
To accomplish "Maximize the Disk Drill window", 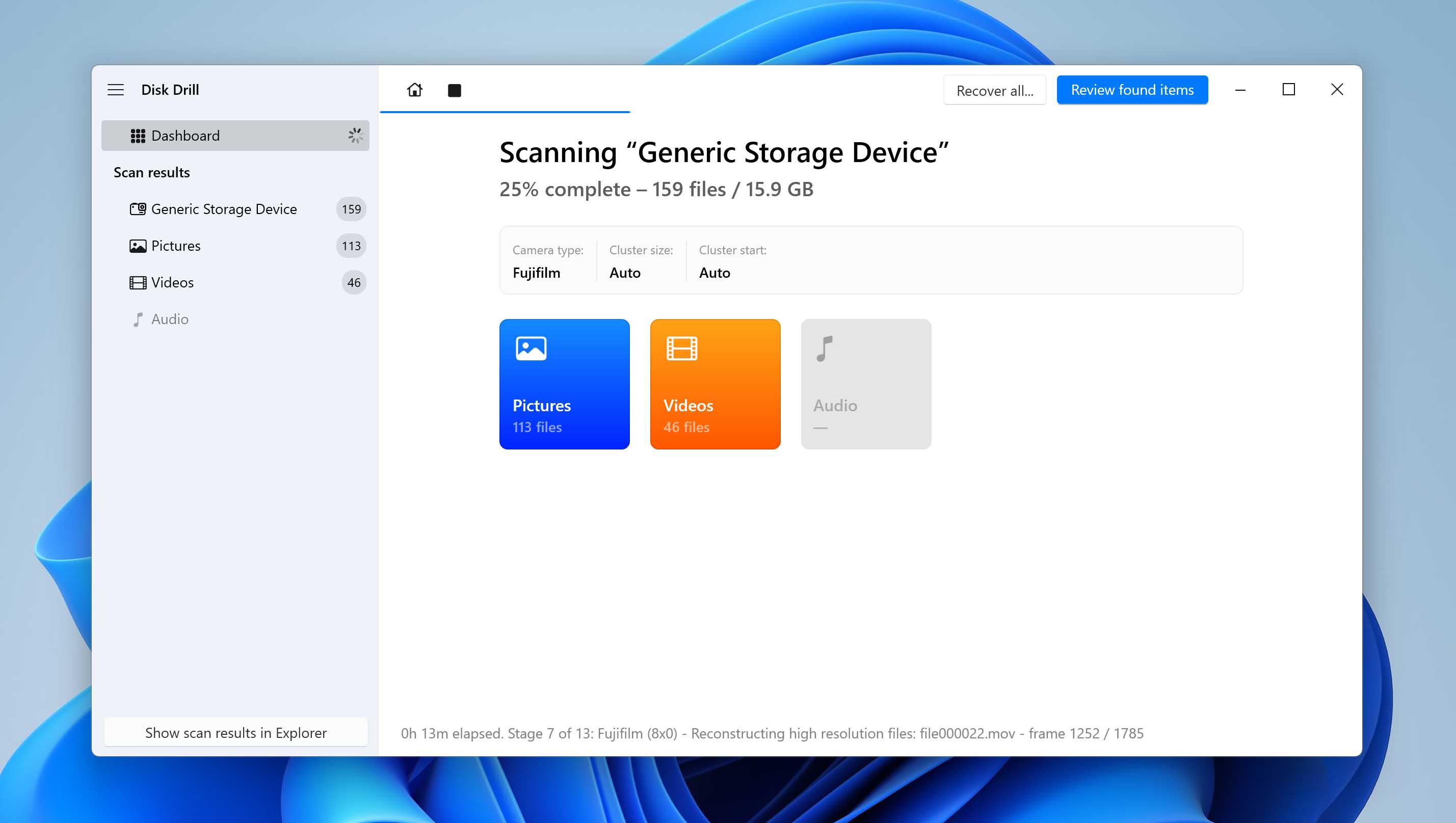I will pos(1289,90).
